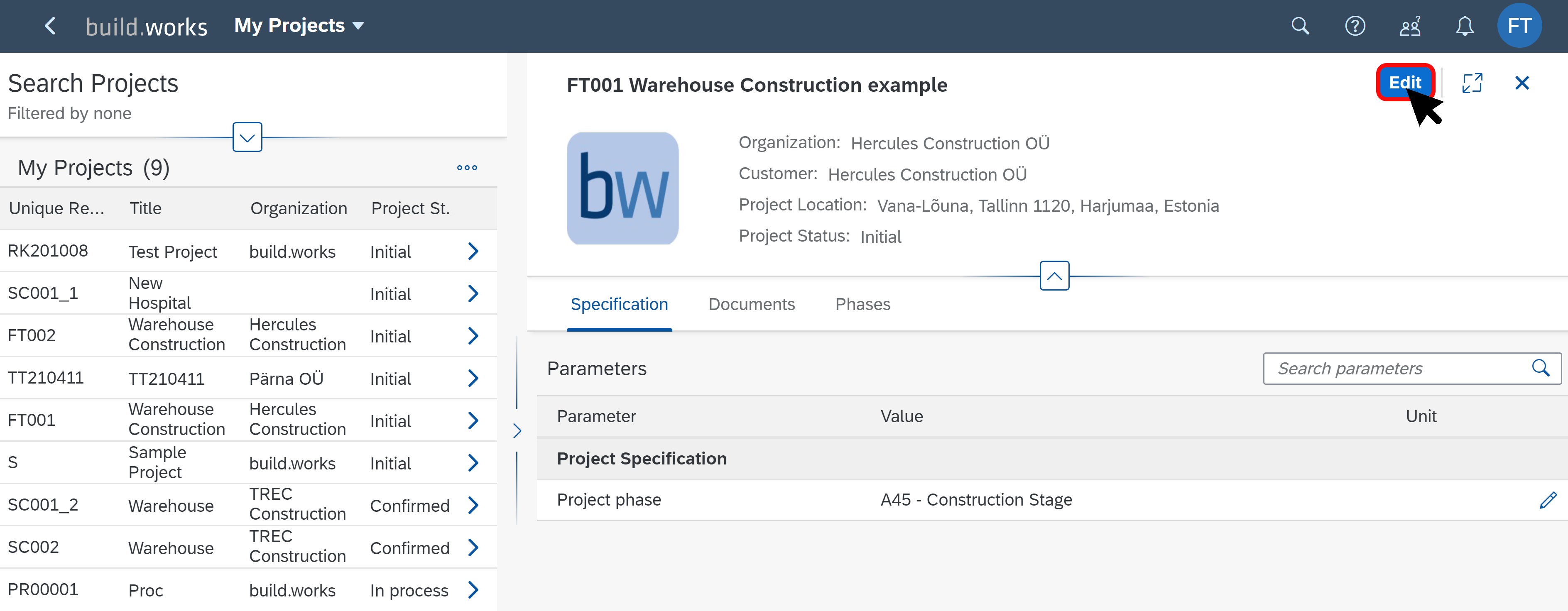Image resolution: width=1568 pixels, height=611 pixels.
Task: Edit the Project phase parameter pencil icon
Action: coord(1548,500)
